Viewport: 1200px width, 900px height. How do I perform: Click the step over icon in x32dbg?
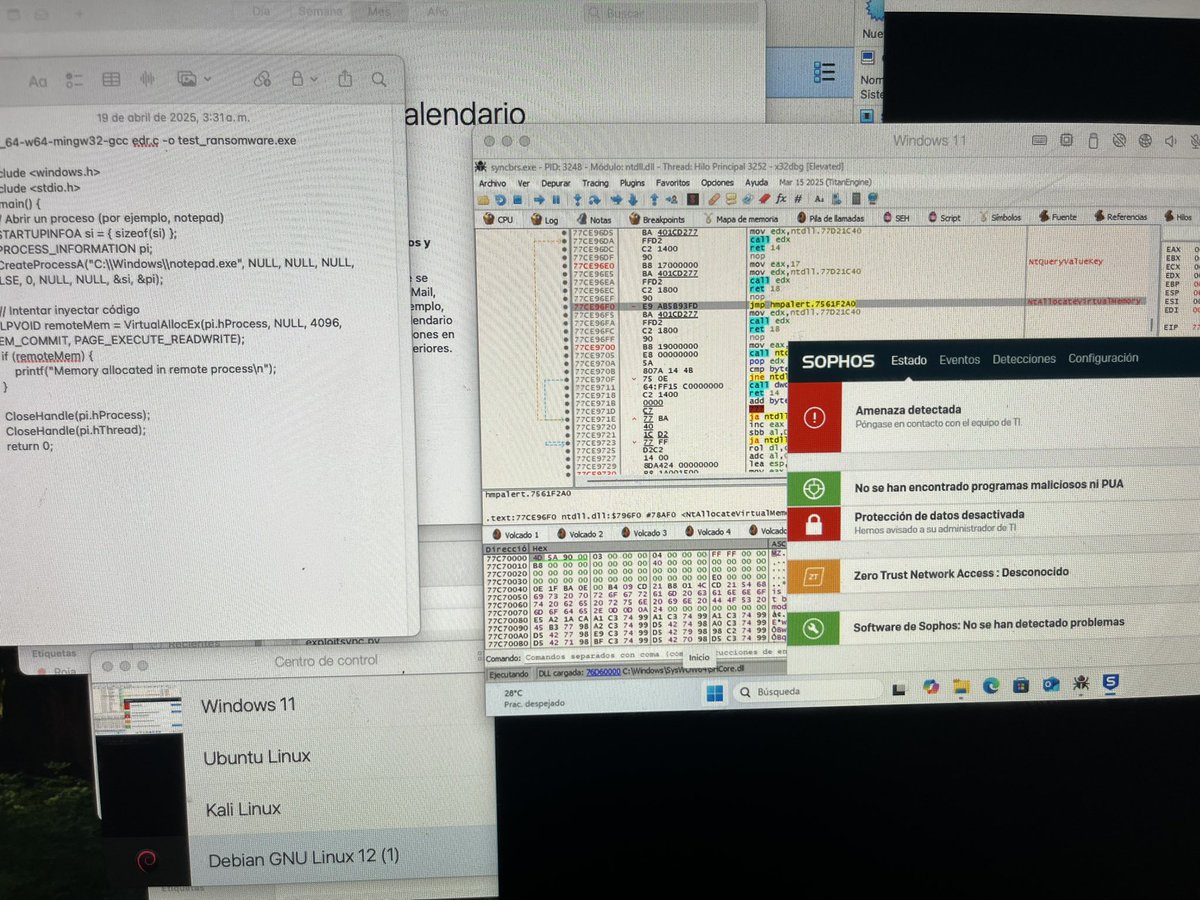(x=594, y=200)
